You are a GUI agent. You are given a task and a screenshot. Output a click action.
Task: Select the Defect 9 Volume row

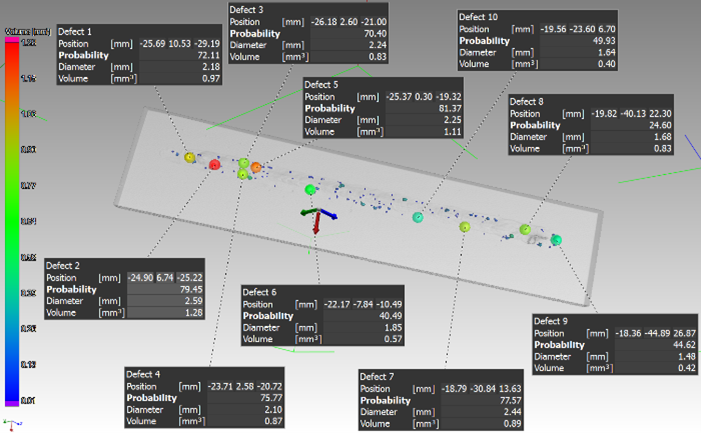pyautogui.click(x=614, y=366)
